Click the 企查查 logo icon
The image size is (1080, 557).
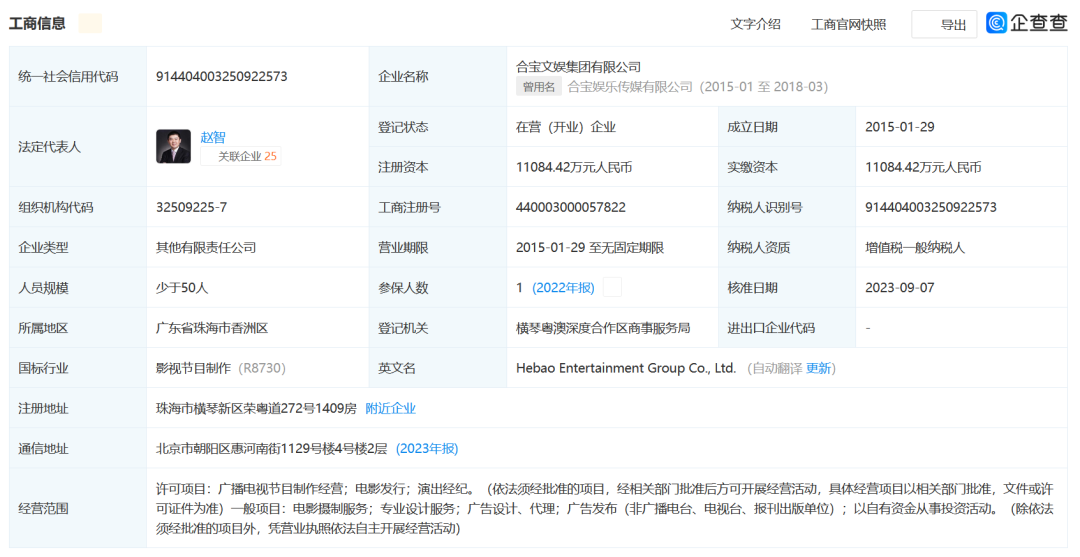pos(996,23)
